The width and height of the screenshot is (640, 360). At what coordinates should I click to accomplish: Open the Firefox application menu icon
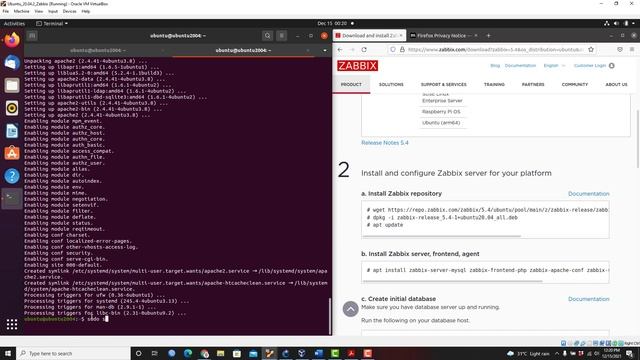tap(632, 49)
